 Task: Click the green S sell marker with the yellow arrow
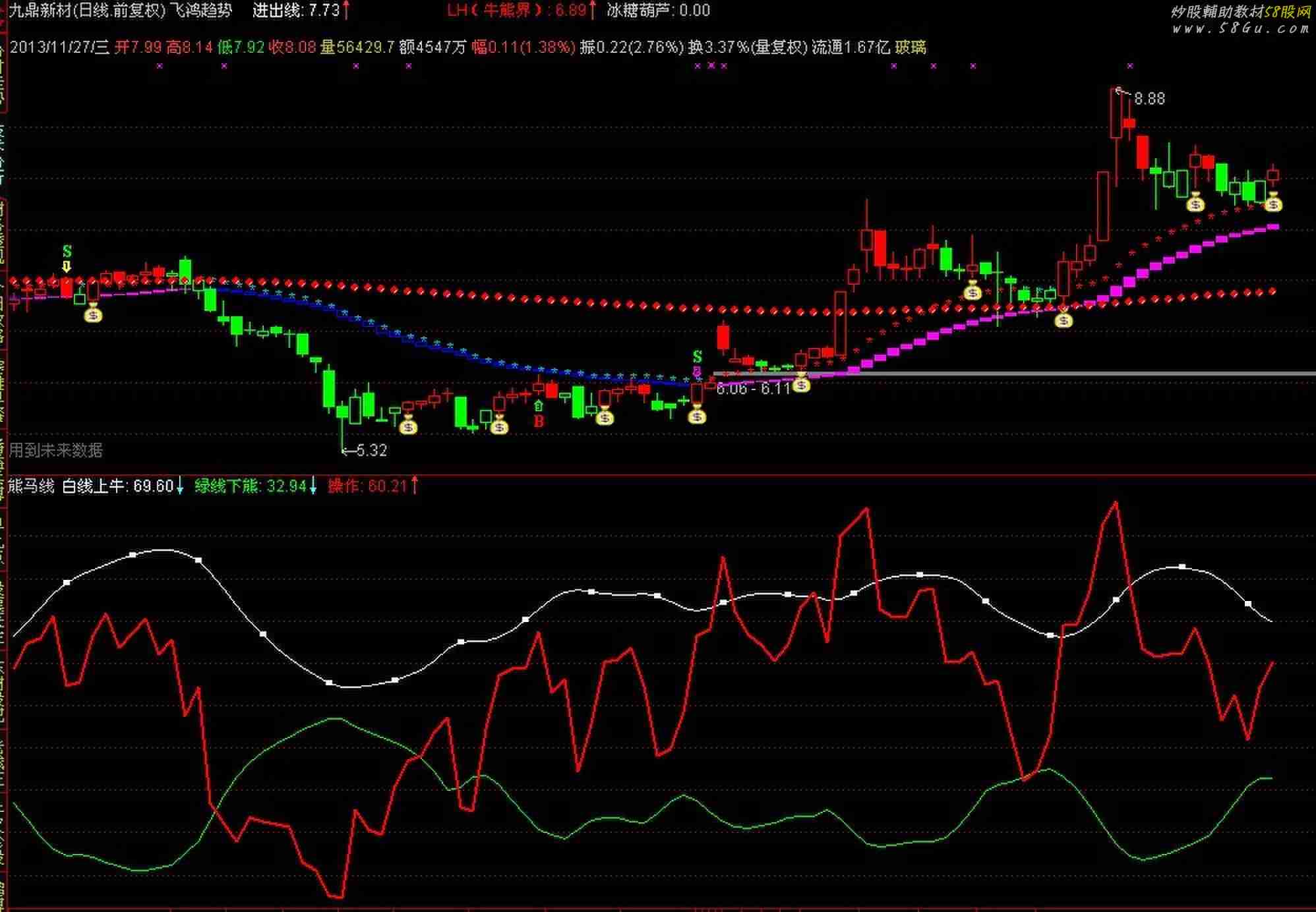tap(67, 252)
